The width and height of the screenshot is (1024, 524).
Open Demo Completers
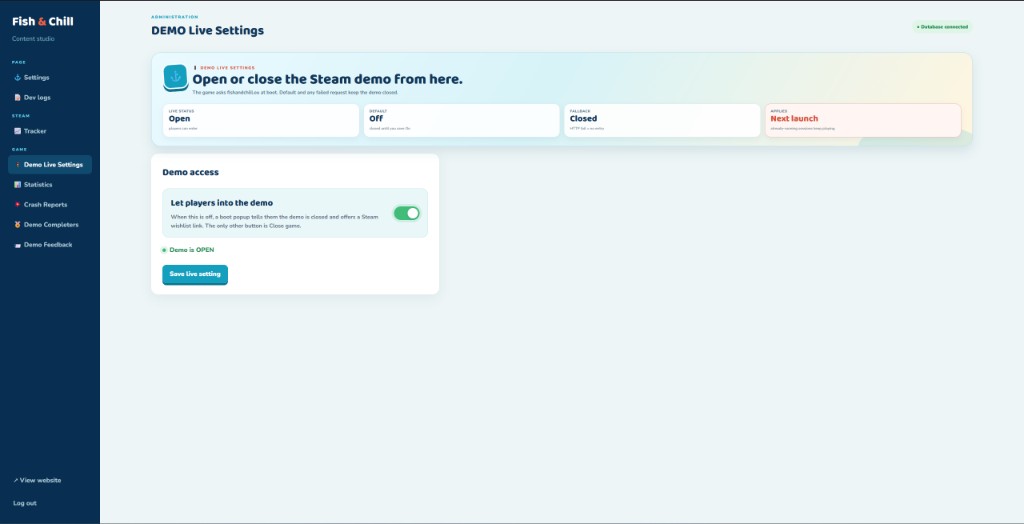point(50,225)
